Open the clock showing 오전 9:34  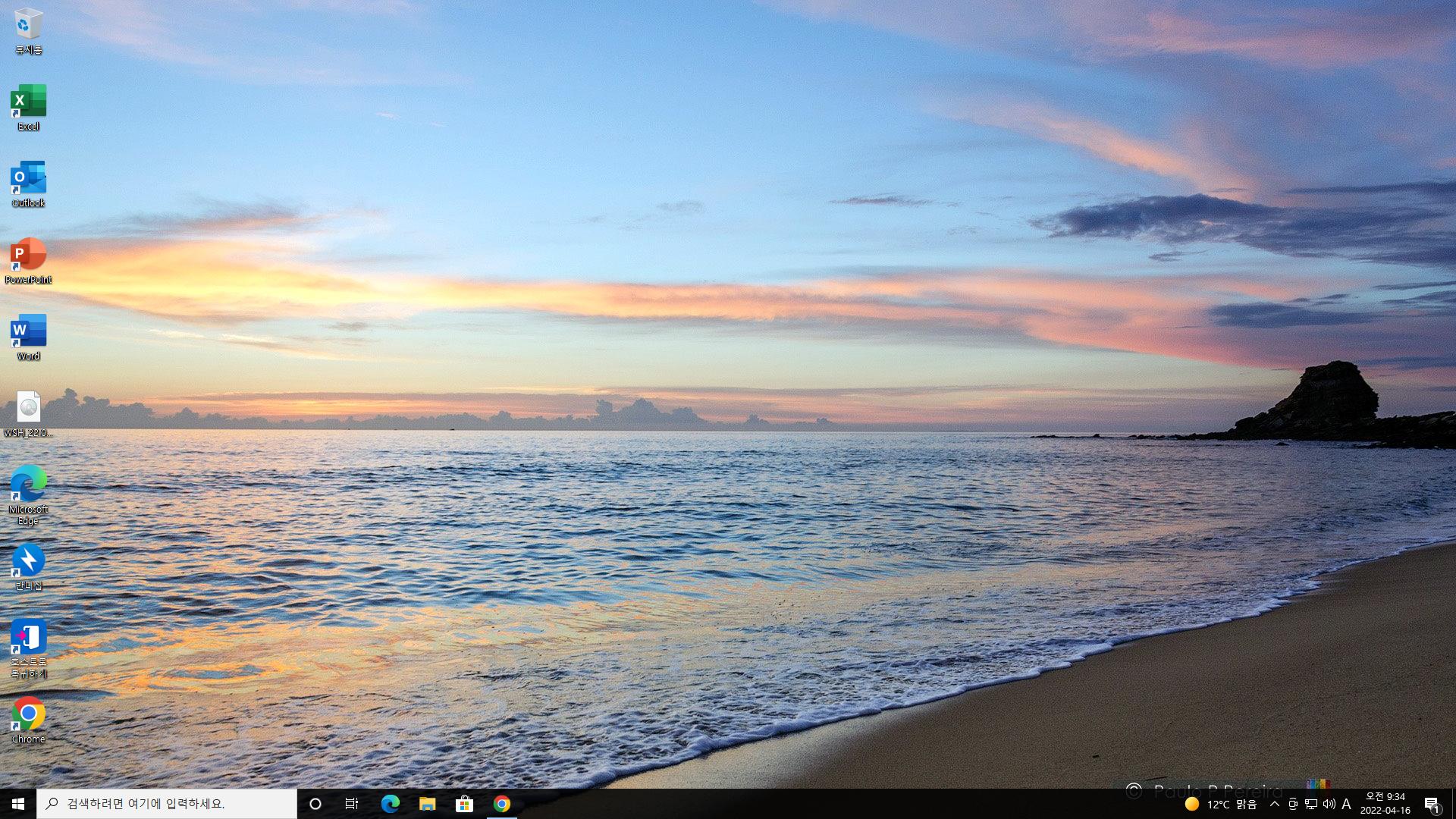pos(1385,804)
